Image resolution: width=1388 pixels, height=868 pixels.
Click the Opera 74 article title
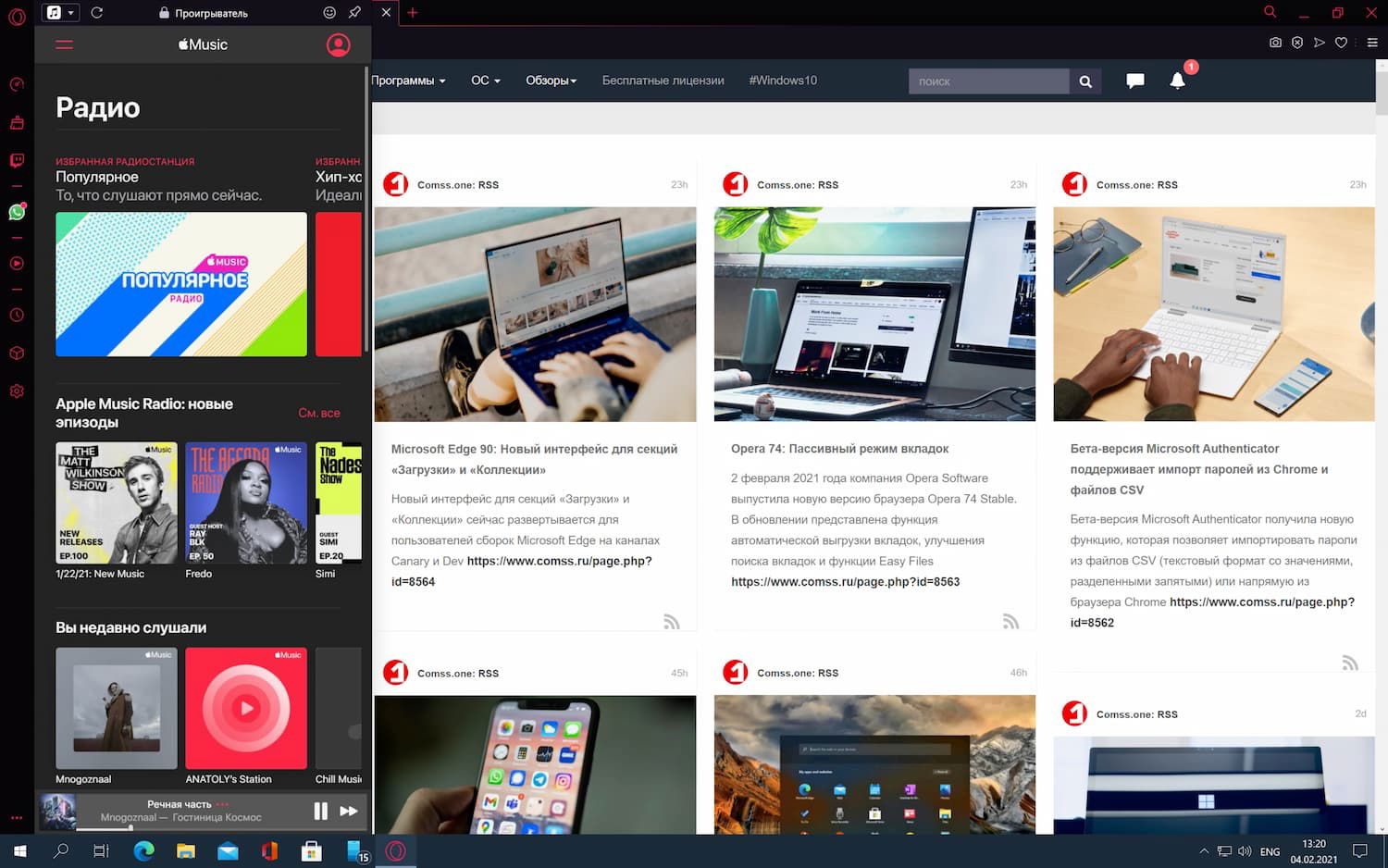(839, 449)
